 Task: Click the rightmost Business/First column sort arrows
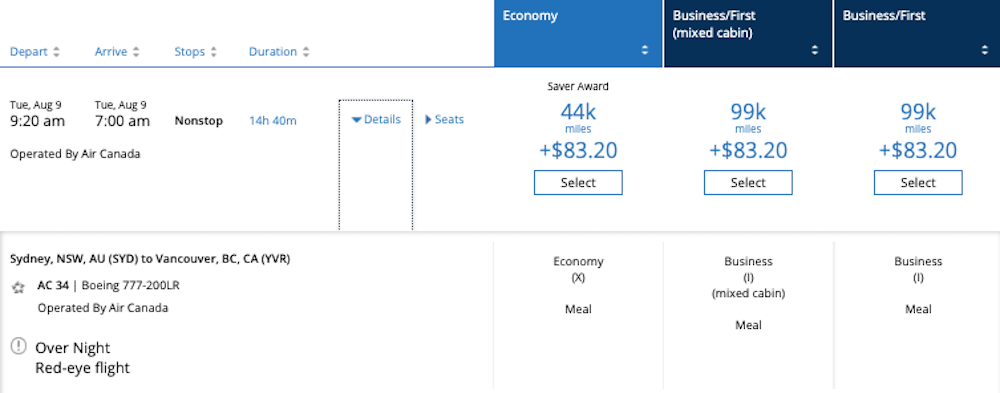[x=985, y=50]
